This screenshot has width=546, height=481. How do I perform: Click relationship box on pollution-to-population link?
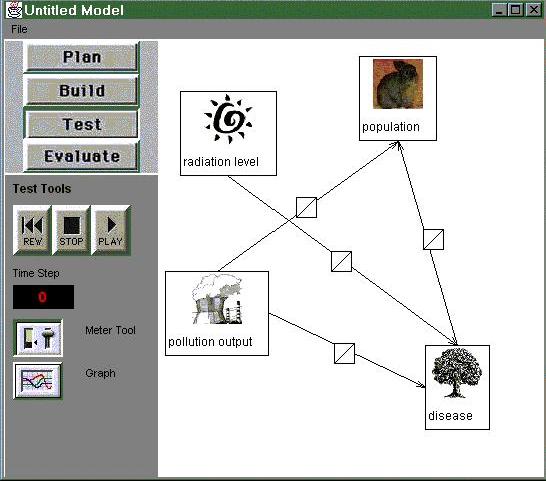[306, 208]
